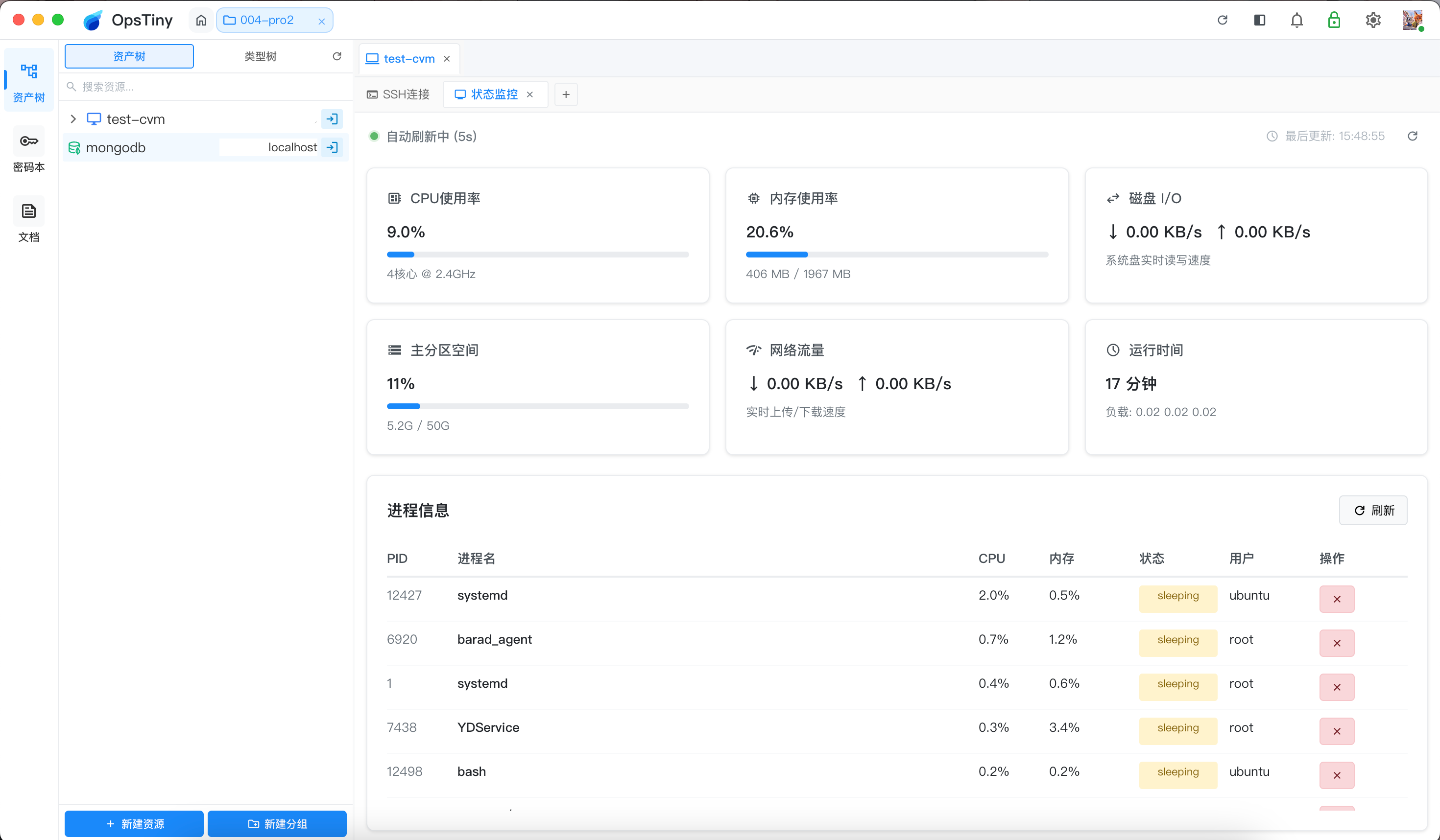The height and width of the screenshot is (840, 1440).
Task: Toggle the sidebar layout icon
Action: coord(1259,20)
